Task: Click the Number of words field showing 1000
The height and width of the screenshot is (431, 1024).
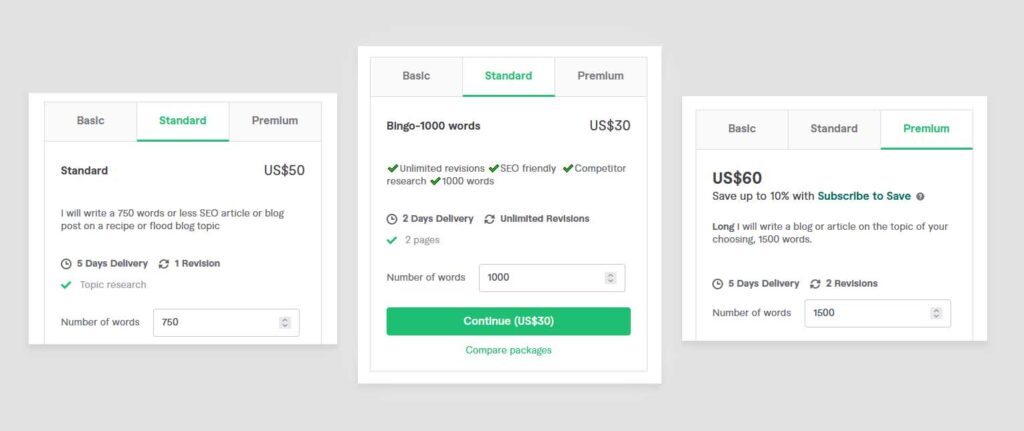Action: point(552,278)
